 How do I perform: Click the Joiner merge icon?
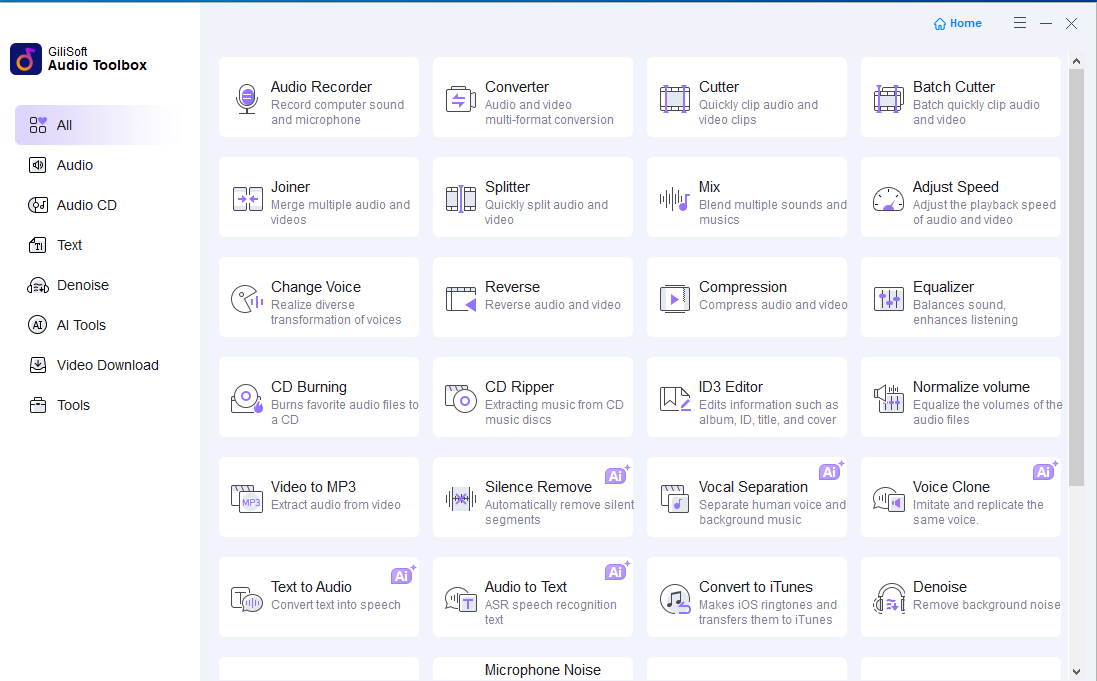point(247,199)
